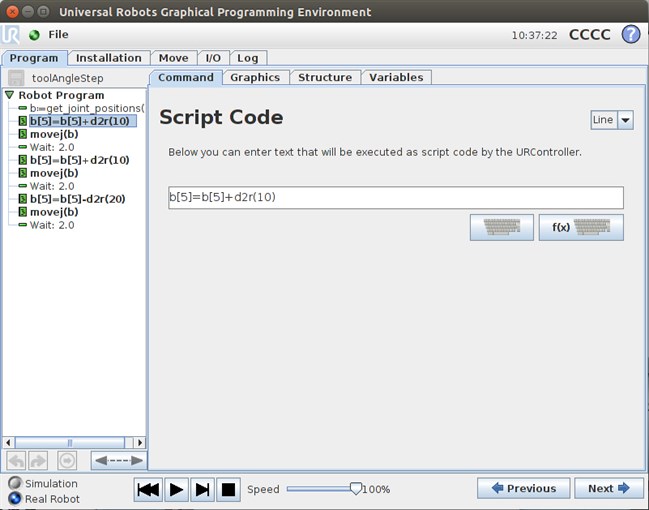
Task: Click the horizontal scrollbar thumb in the tree
Action: tap(70, 443)
